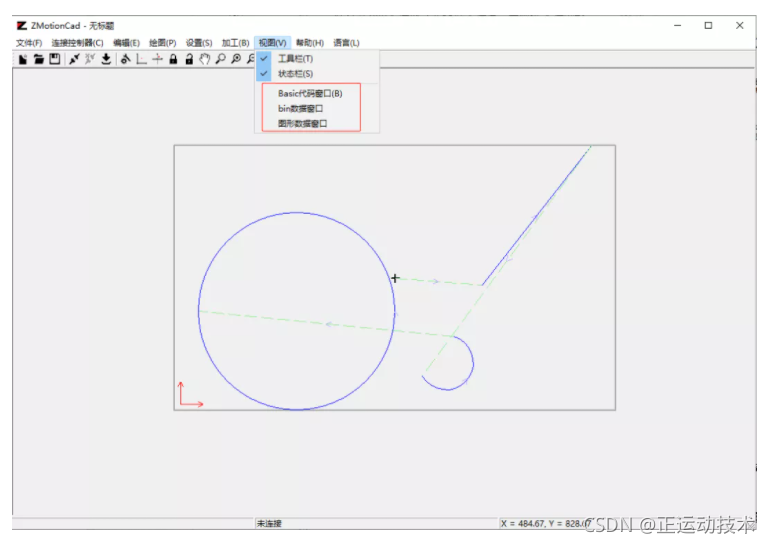Click the X Y coordinate readout in status bar
This screenshot has width=770, height=543.
546,523
